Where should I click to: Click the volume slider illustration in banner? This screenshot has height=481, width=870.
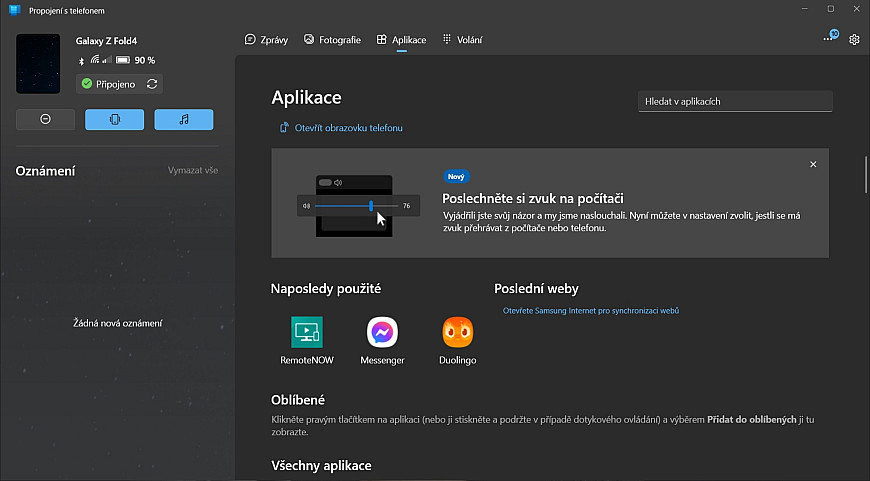click(x=358, y=206)
